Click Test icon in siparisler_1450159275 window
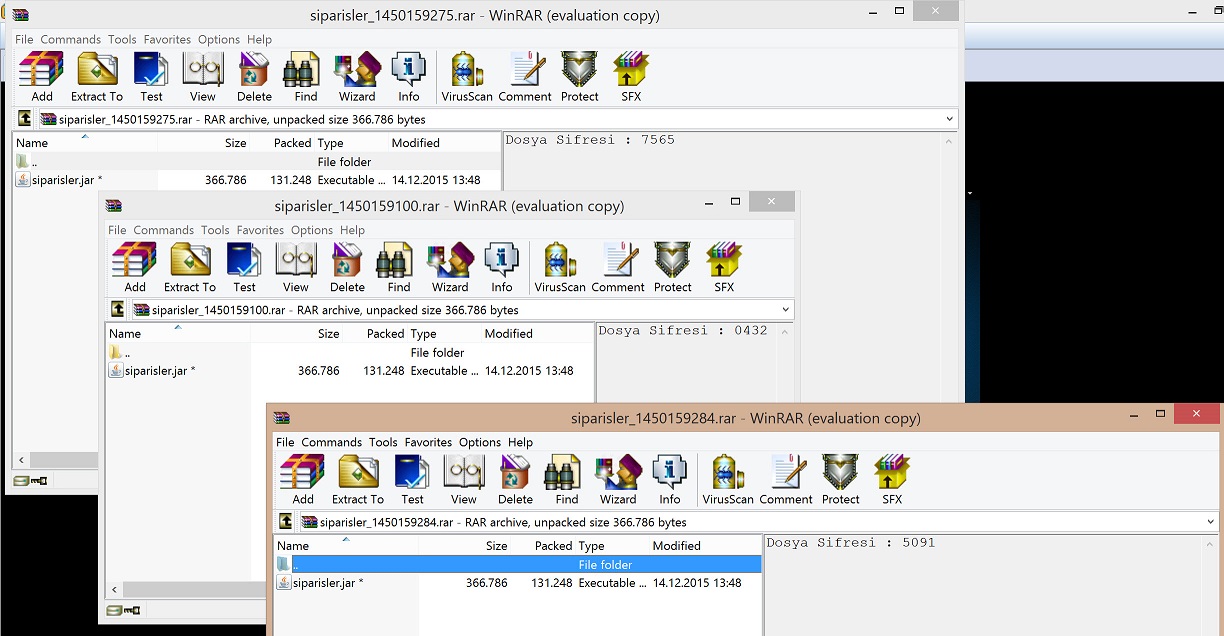Viewport: 1224px width, 636px height. click(151, 76)
